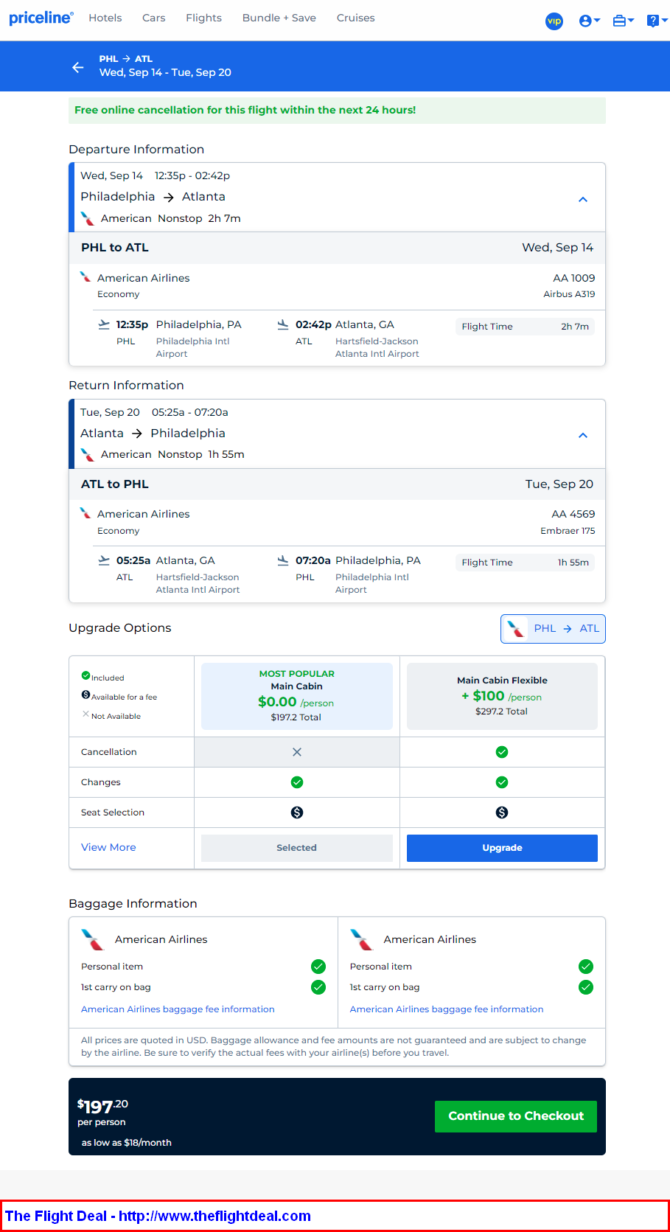Click the Selected button for Main Cabin
This screenshot has width=670, height=1232.
coord(297,848)
